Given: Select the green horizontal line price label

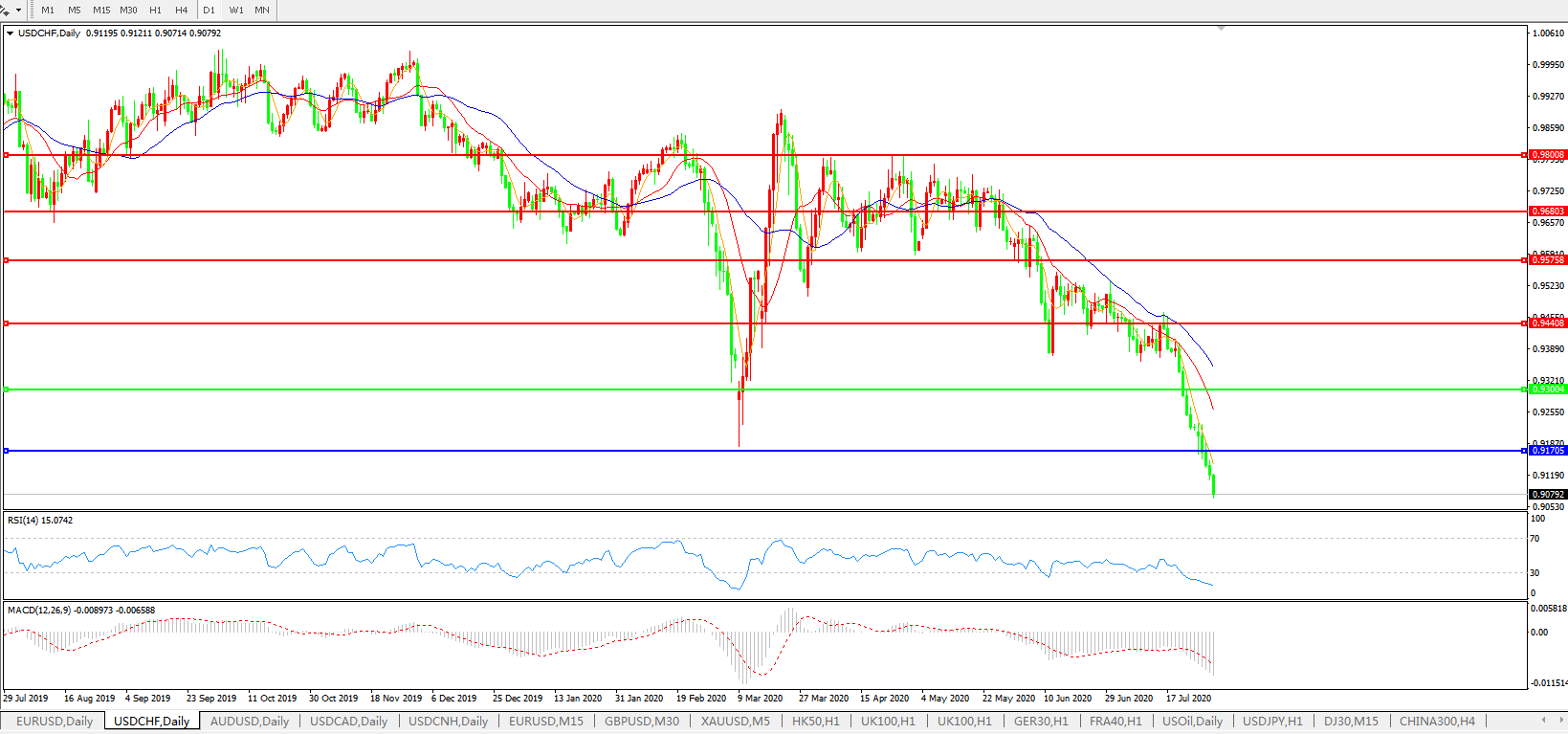Looking at the screenshot, I should (x=1547, y=389).
